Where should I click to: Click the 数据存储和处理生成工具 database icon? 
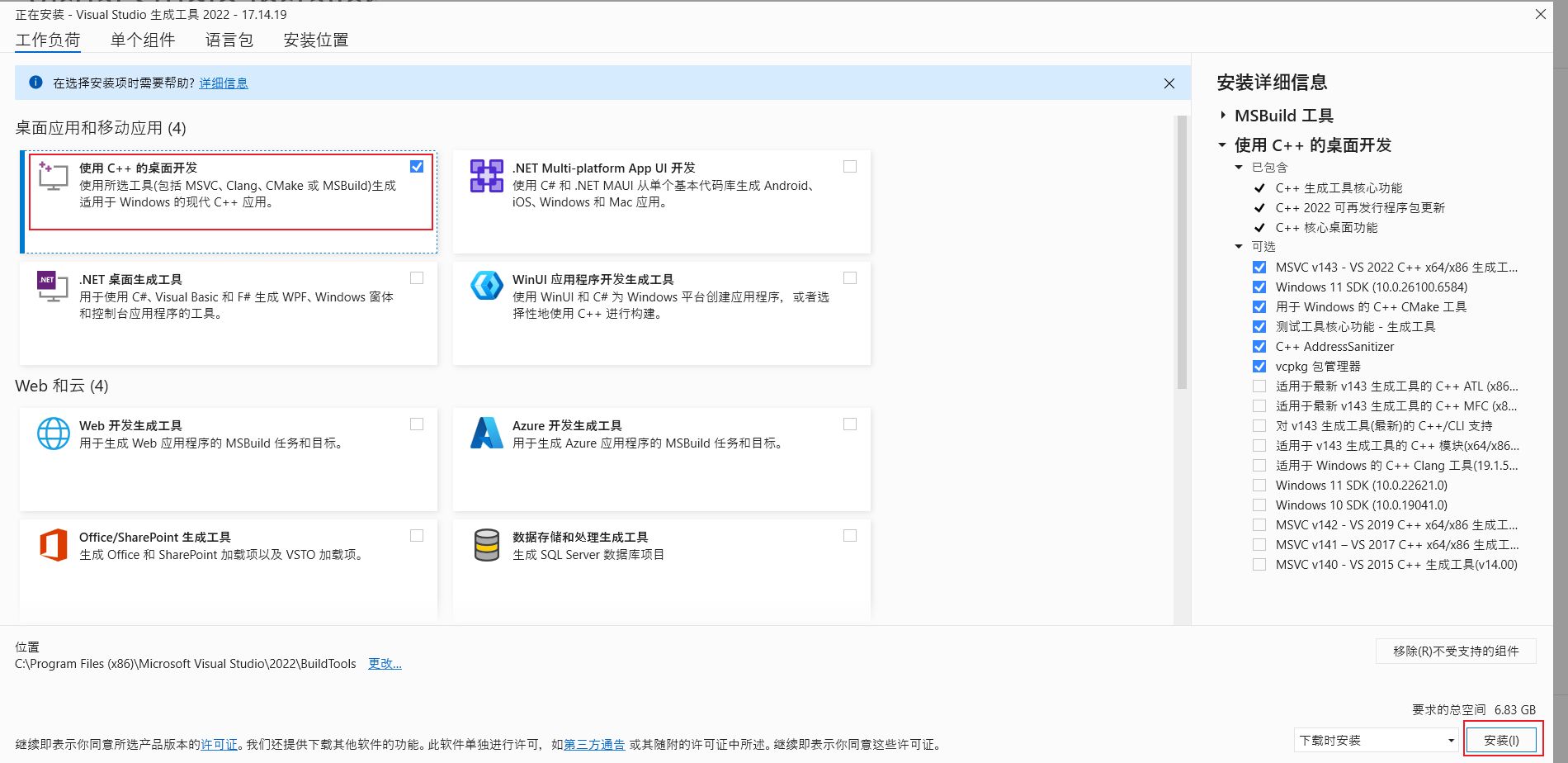[486, 545]
